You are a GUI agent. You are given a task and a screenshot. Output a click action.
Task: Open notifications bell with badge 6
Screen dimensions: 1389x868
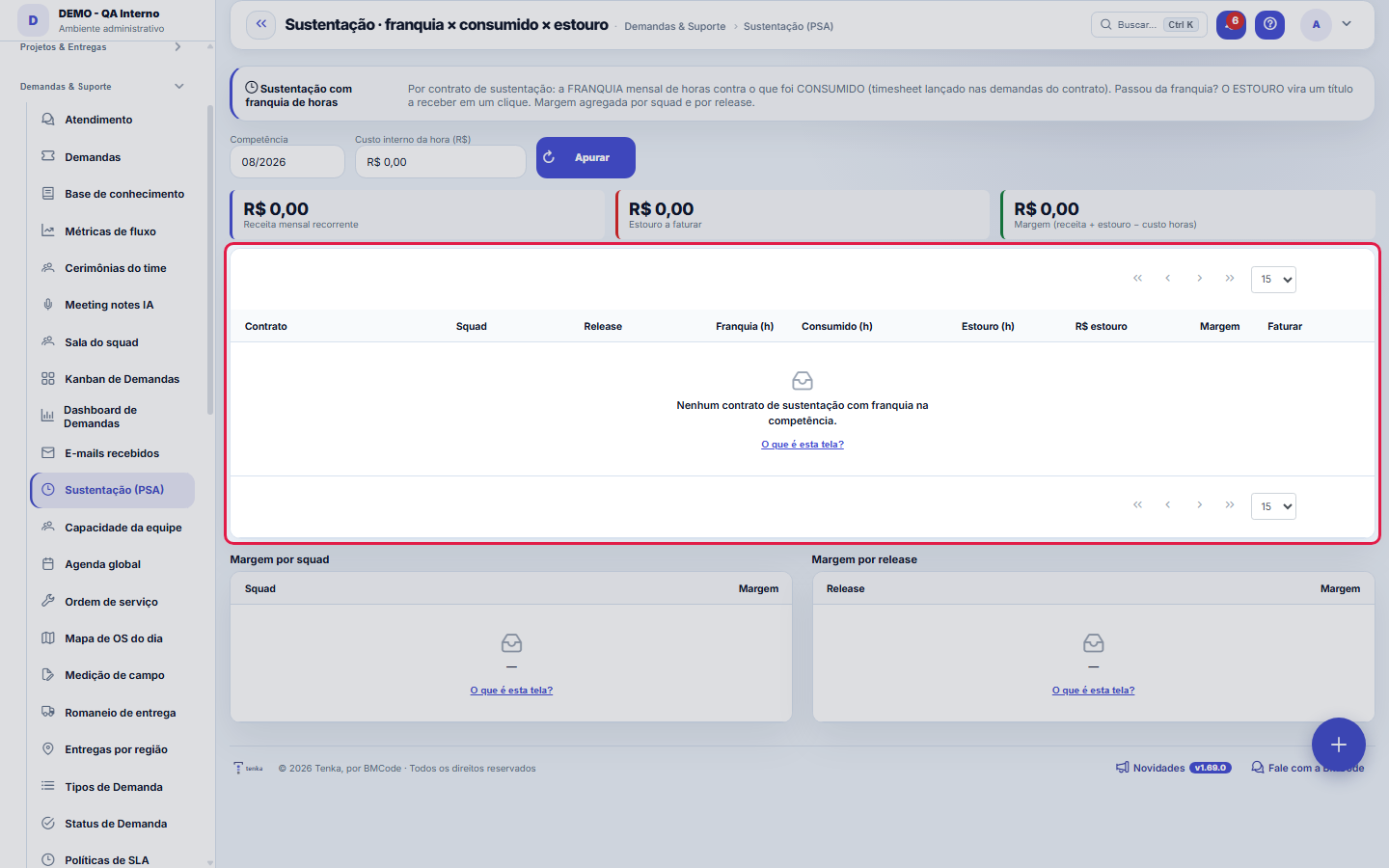coord(1230,24)
